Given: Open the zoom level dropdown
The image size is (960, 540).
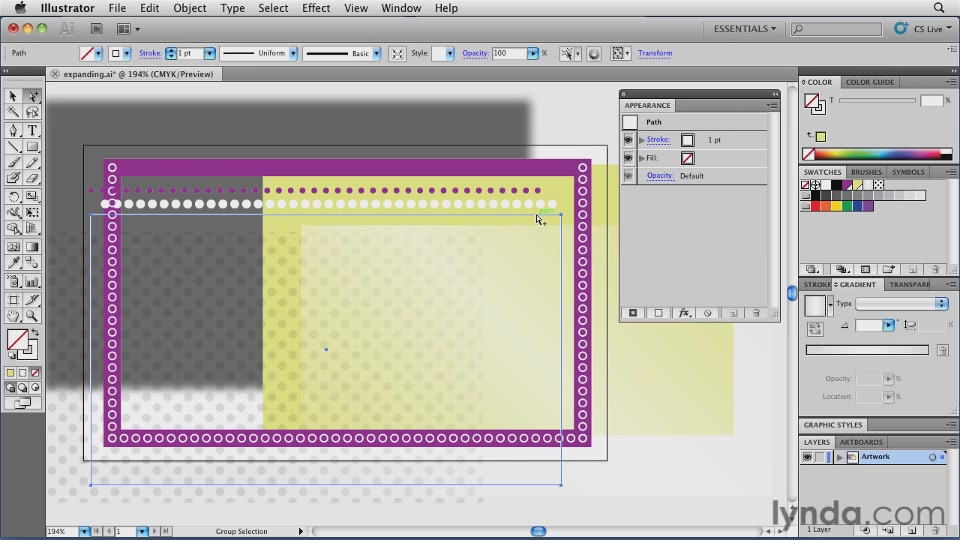Looking at the screenshot, I should pyautogui.click(x=84, y=531).
